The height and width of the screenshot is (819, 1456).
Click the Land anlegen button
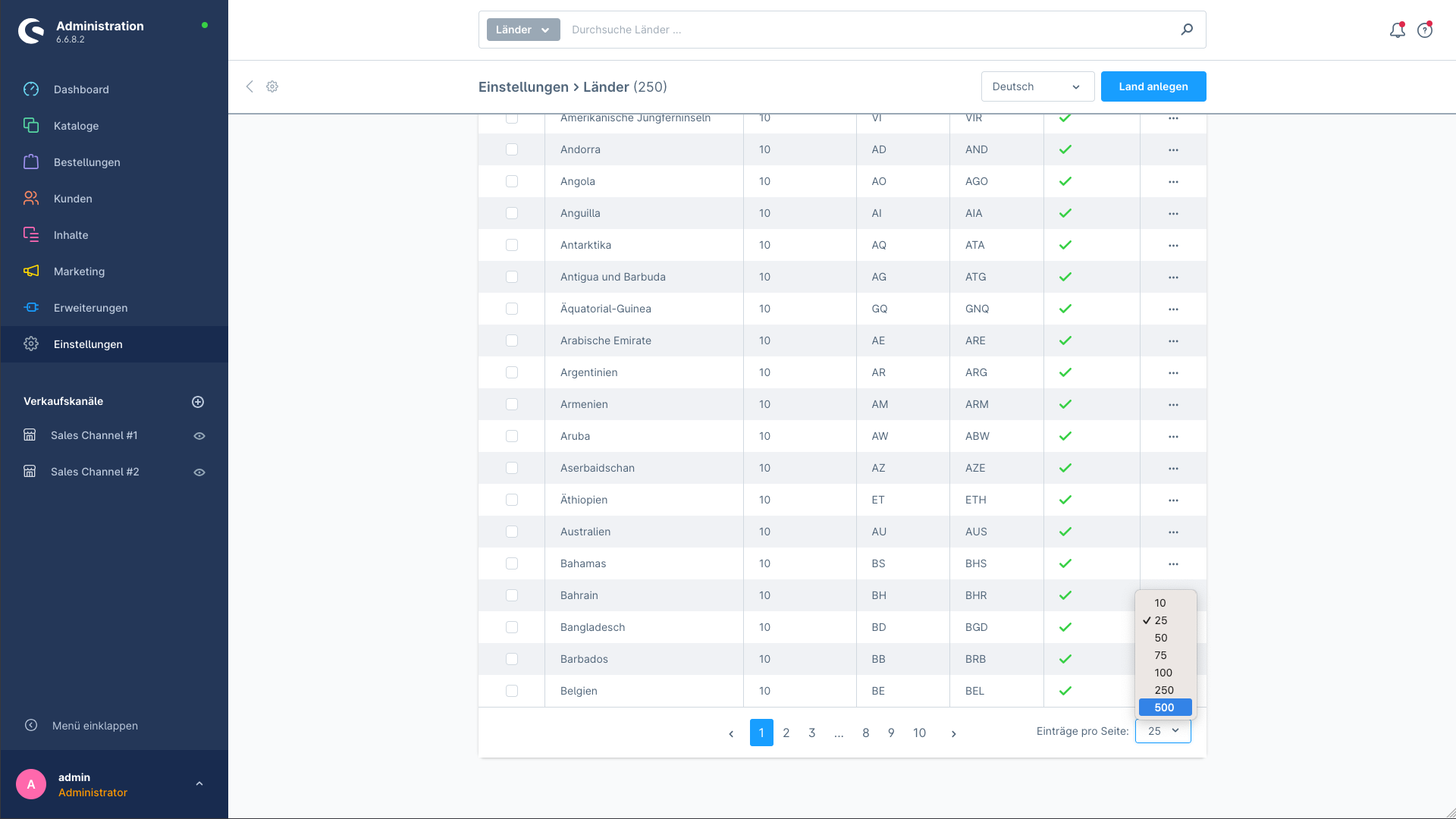(1153, 86)
